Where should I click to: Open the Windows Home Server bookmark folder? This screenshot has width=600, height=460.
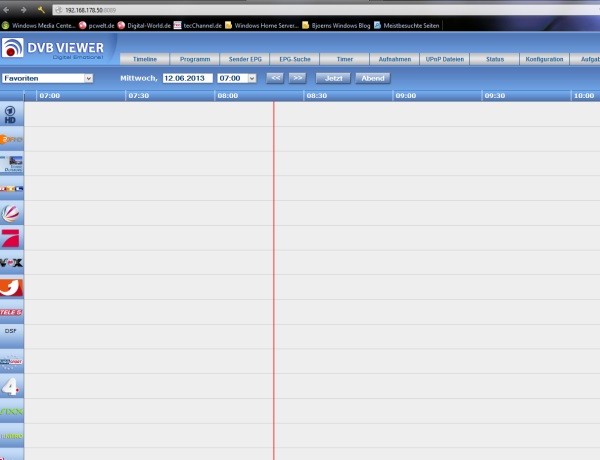[262, 26]
